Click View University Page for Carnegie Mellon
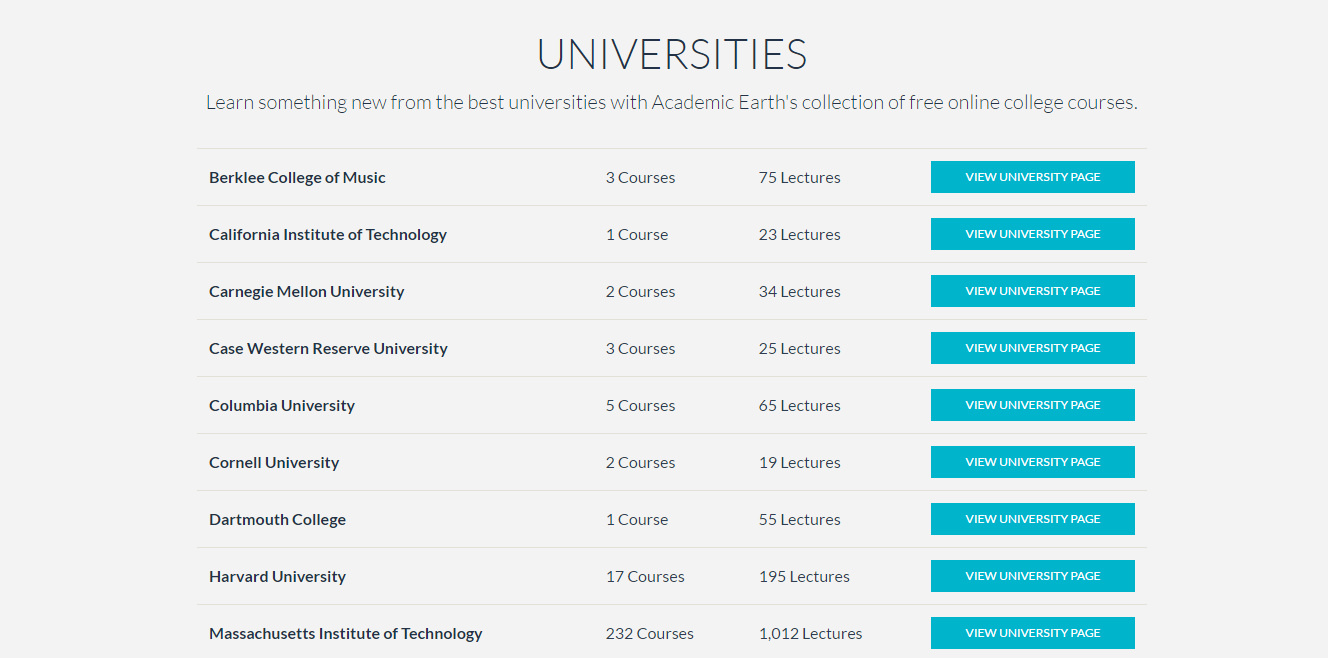1328x658 pixels. [1032, 291]
